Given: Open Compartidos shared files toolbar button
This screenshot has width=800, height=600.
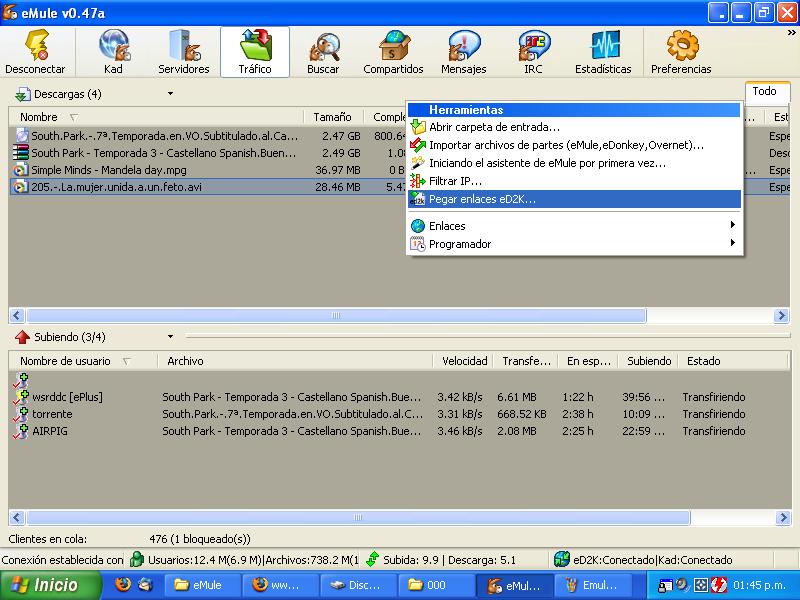Looking at the screenshot, I should click(393, 52).
